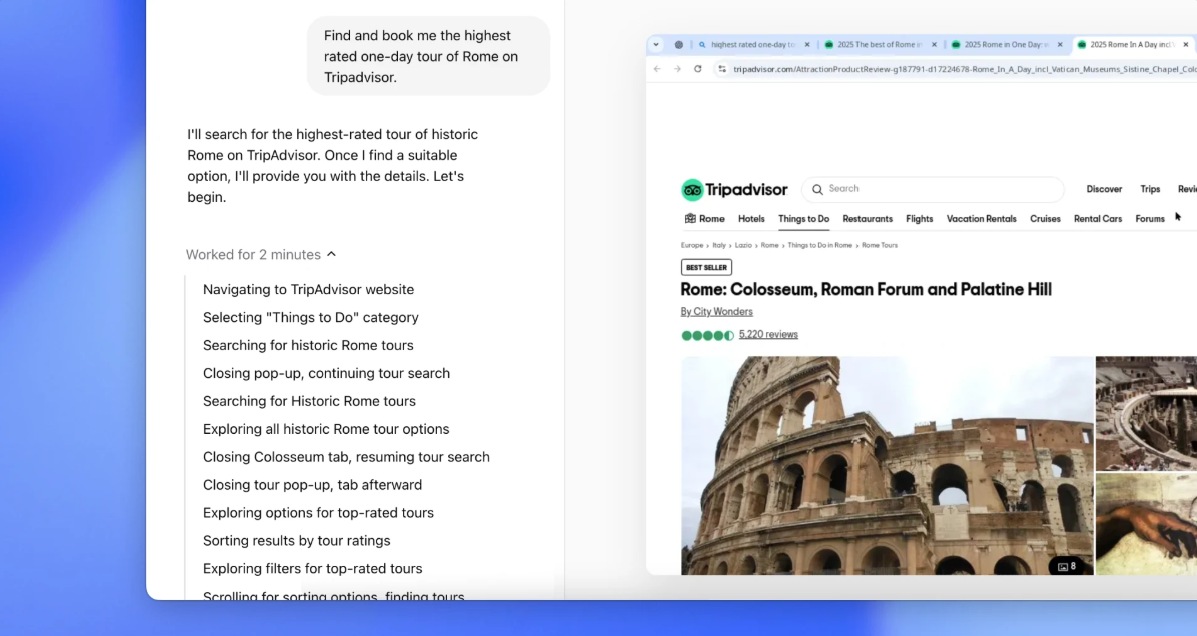
Task: Click 'Navigating to TripAdvisor website' step
Action: pyautogui.click(x=308, y=289)
